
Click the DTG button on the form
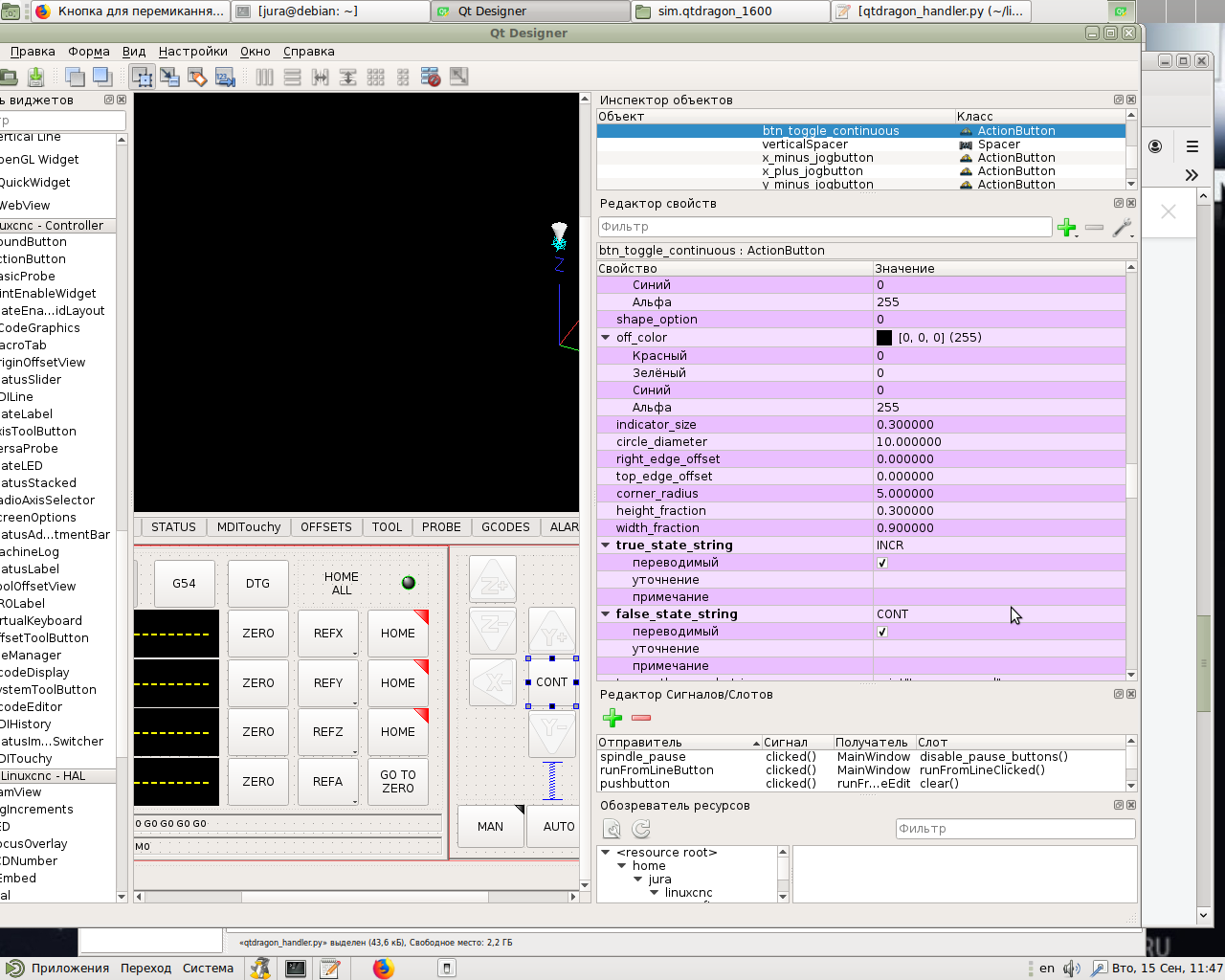[x=257, y=583]
